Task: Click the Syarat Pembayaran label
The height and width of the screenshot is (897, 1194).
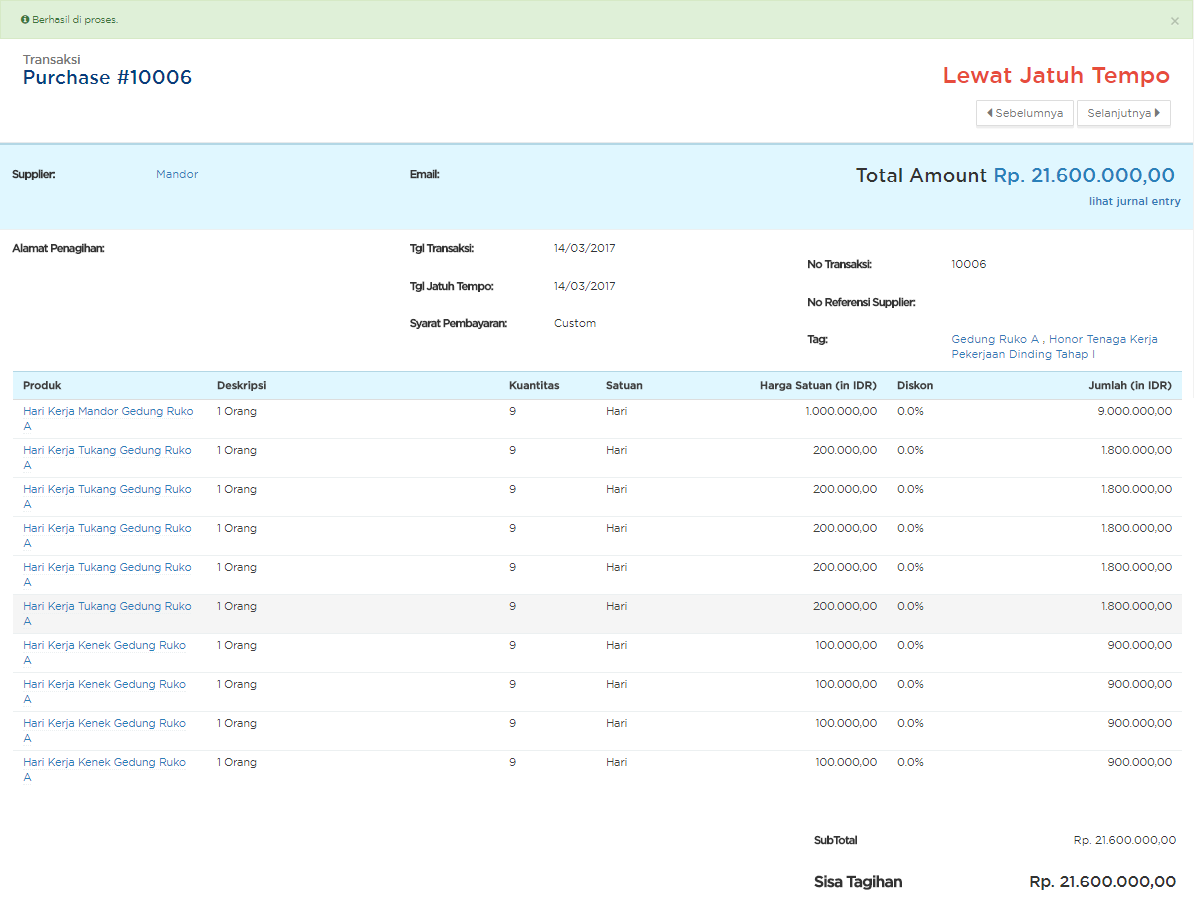Action: [x=458, y=324]
